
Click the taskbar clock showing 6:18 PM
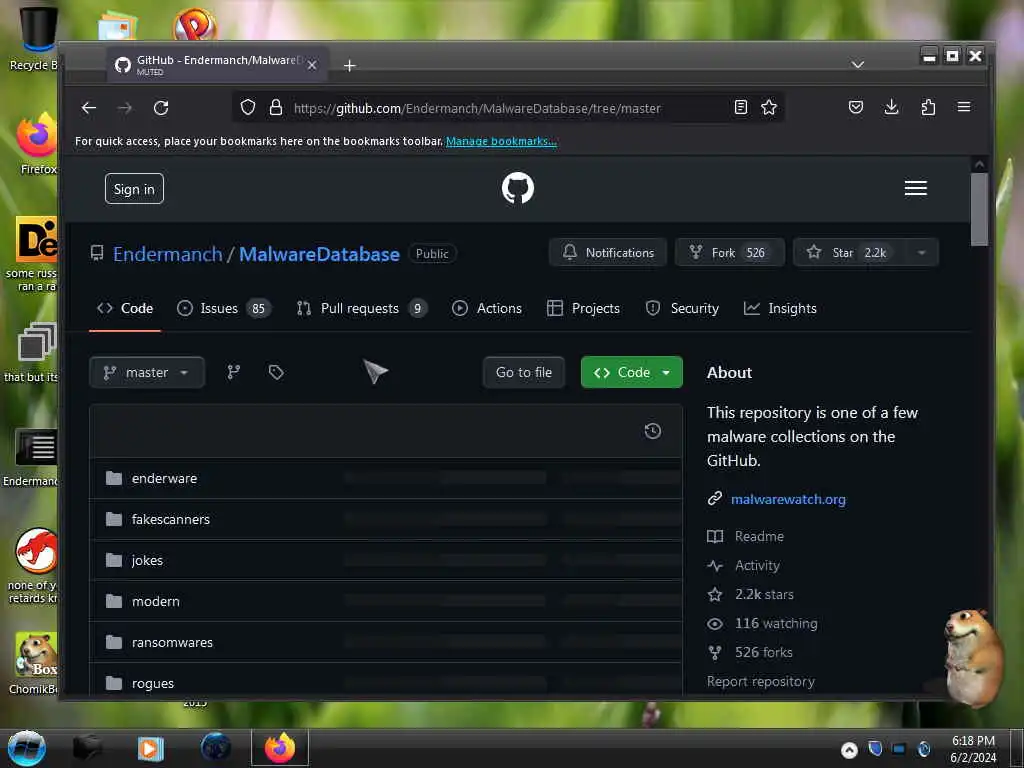tap(973, 749)
